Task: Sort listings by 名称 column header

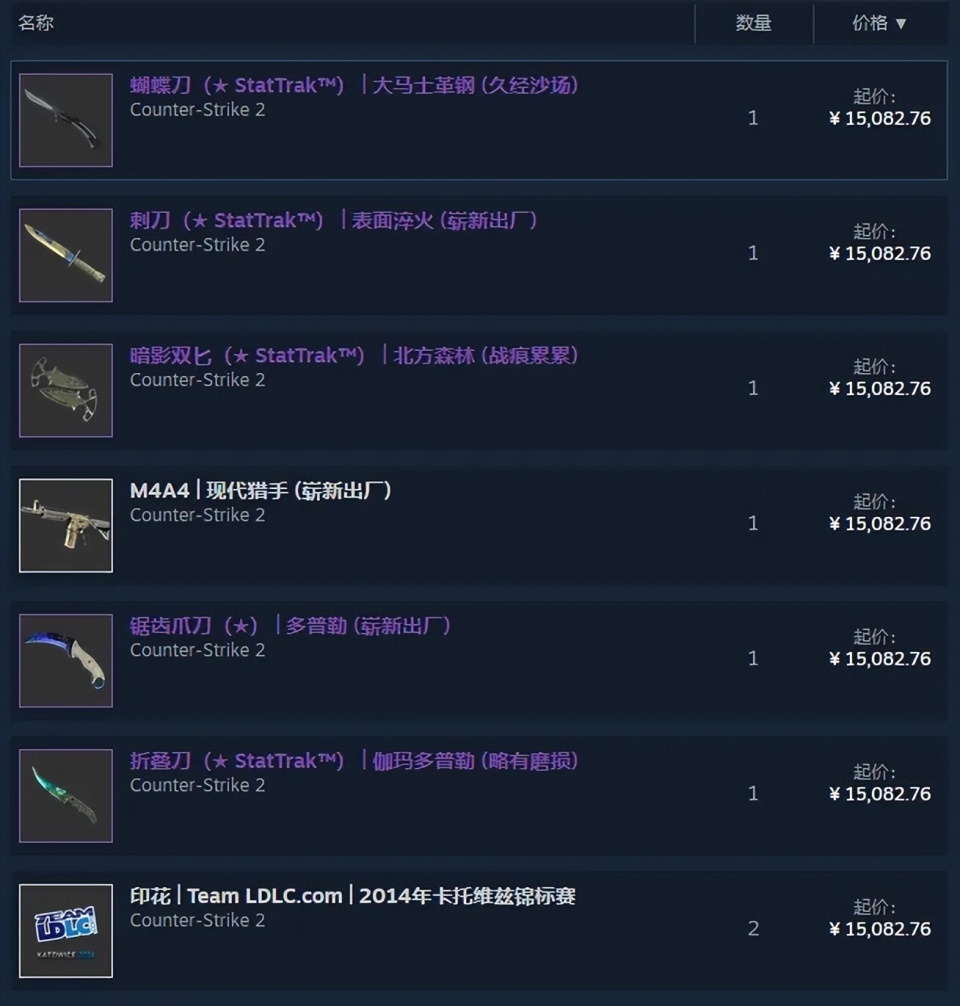Action: coord(36,23)
